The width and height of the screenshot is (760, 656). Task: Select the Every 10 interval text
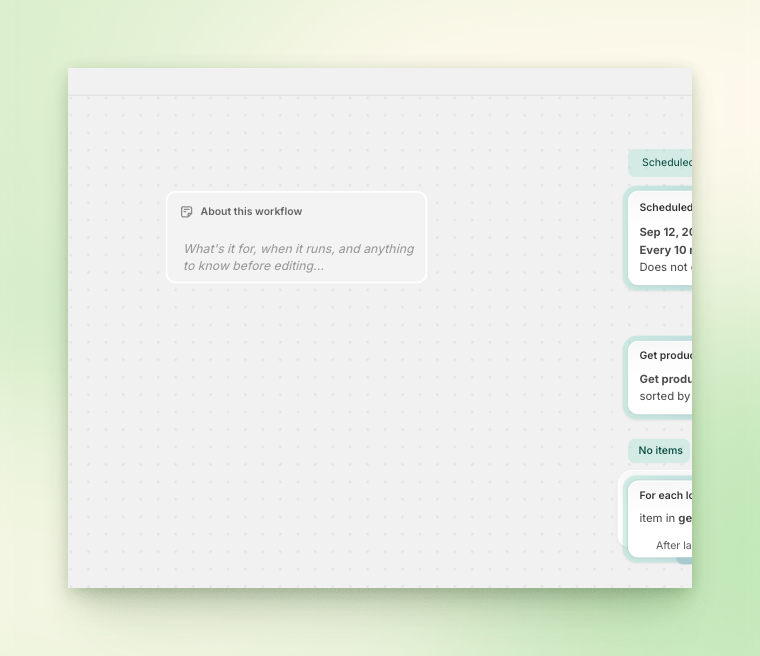(665, 250)
